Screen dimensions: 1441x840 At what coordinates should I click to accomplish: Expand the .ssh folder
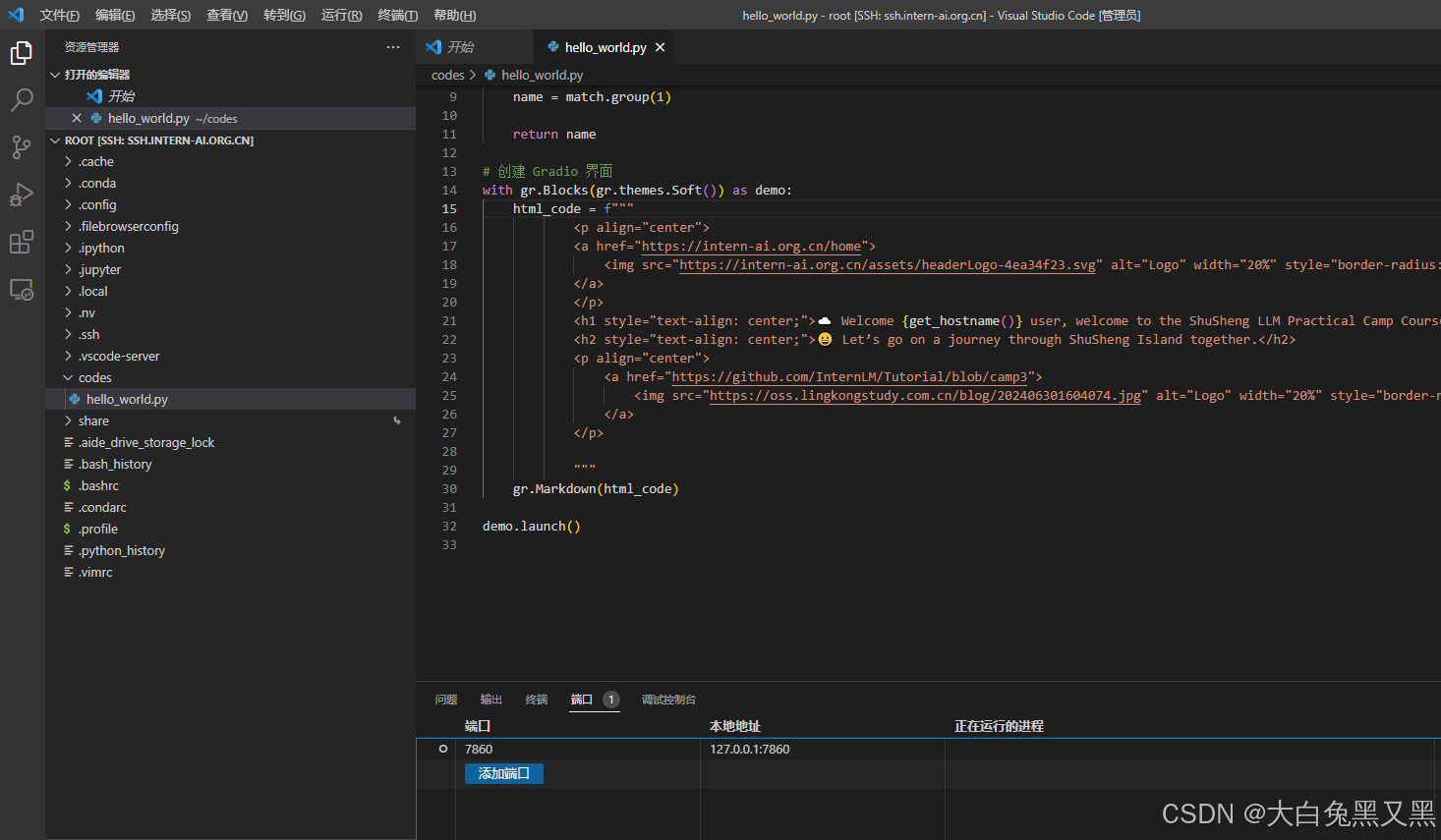230,334
